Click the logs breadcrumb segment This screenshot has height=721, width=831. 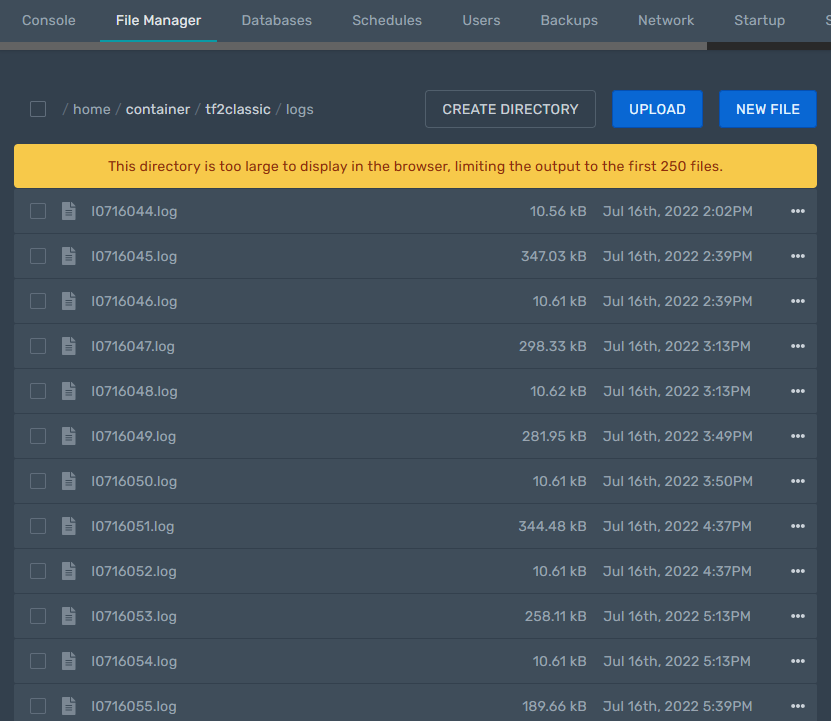pyautogui.click(x=300, y=110)
